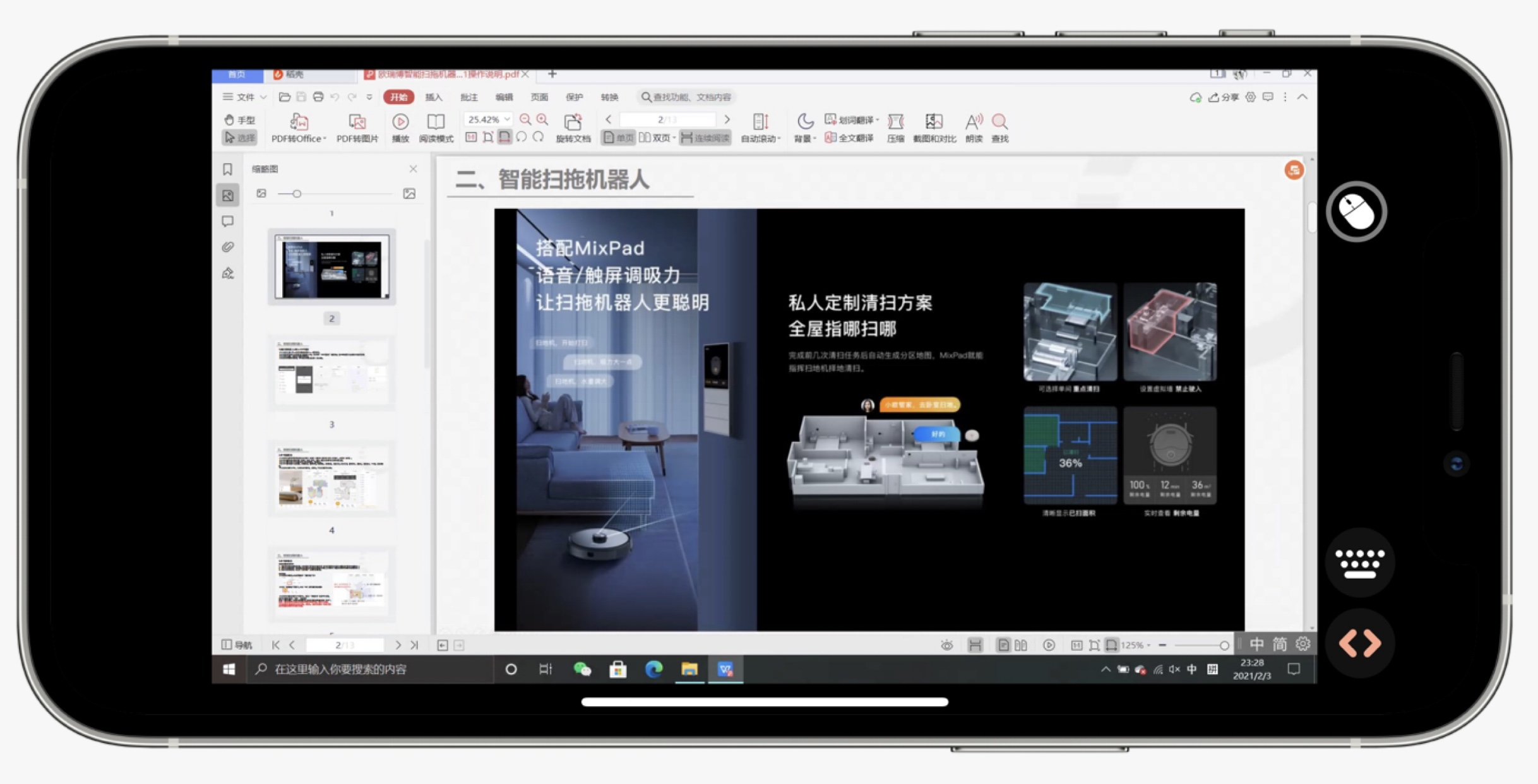The height and width of the screenshot is (784, 1538).
Task: Click PDF转图片 convert to image tool
Action: click(x=357, y=128)
